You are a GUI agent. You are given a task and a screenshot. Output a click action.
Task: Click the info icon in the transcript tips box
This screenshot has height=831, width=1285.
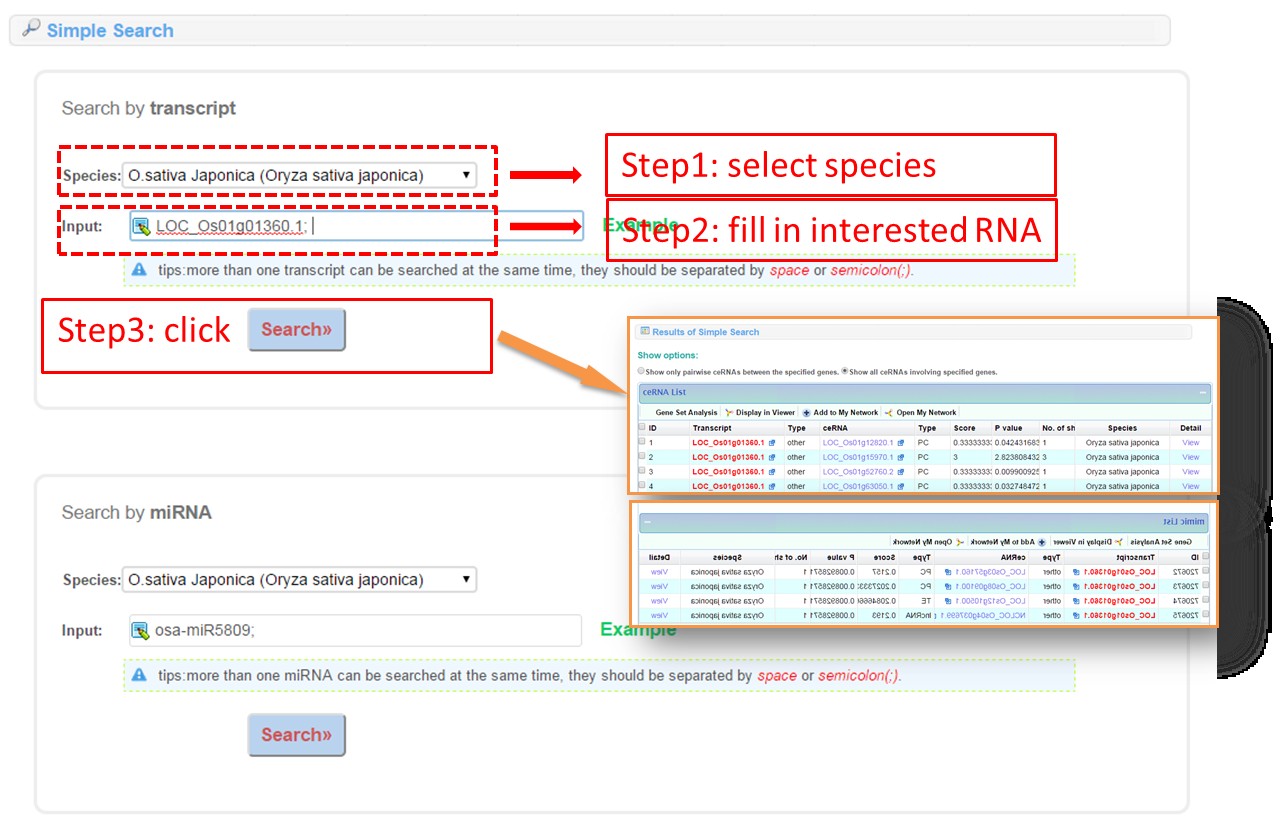click(139, 270)
